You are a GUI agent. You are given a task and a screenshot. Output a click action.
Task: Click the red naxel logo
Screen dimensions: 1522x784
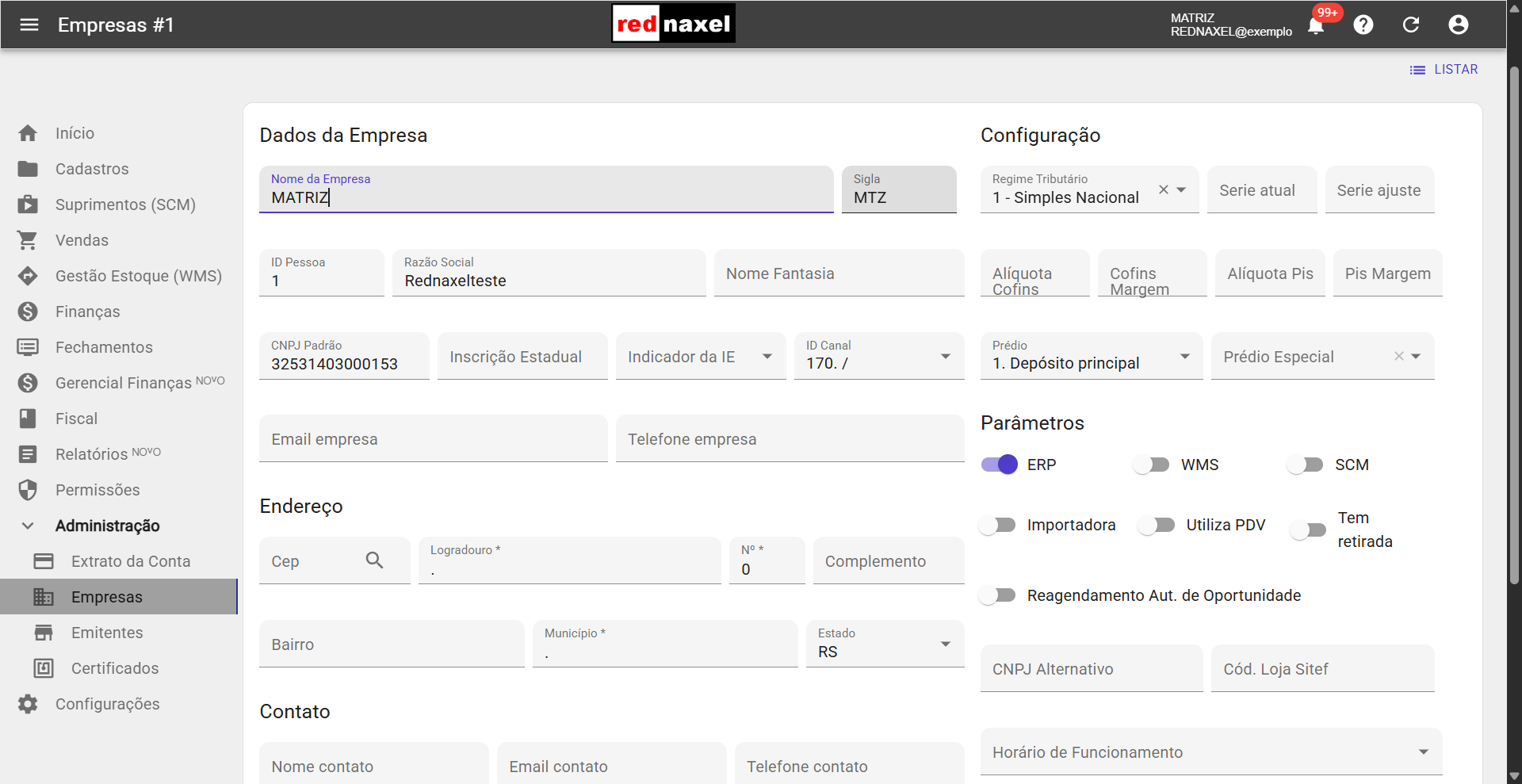(x=674, y=24)
